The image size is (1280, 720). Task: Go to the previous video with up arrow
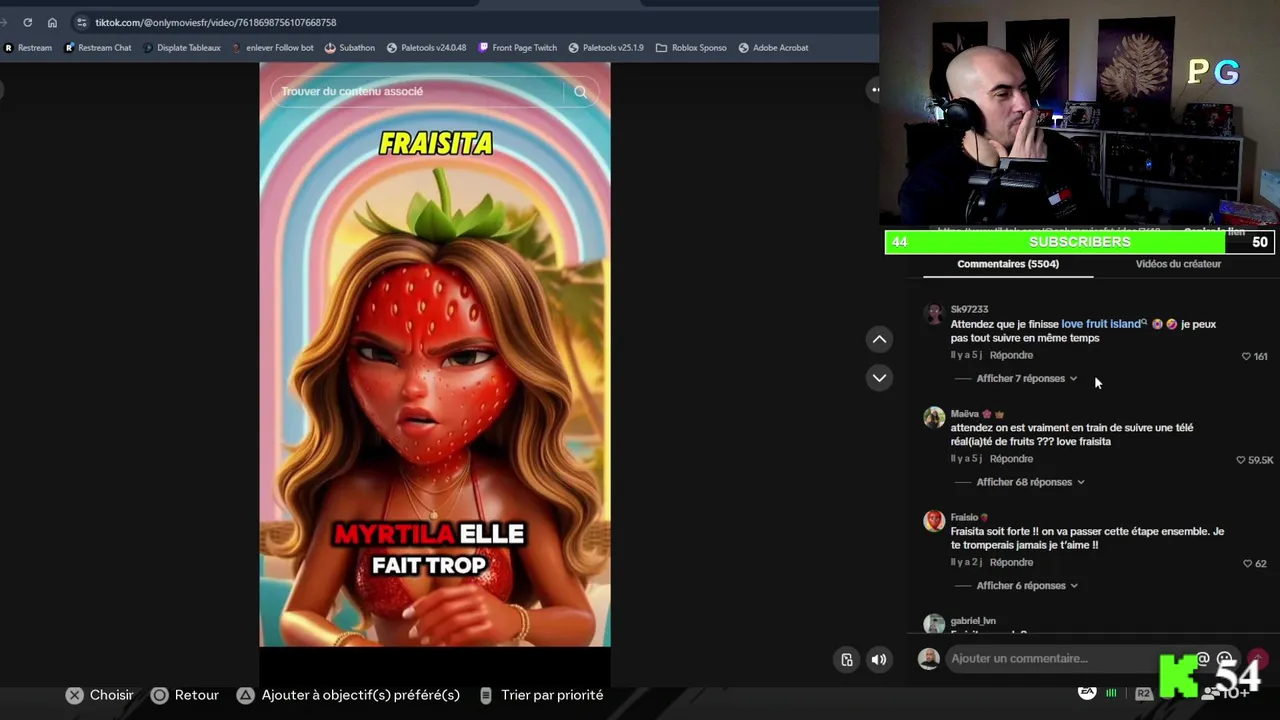[x=879, y=339]
